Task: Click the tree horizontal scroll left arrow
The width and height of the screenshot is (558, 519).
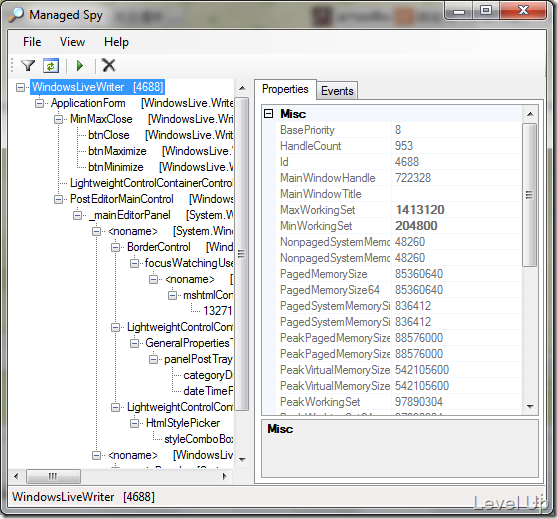Action: [x=16, y=476]
